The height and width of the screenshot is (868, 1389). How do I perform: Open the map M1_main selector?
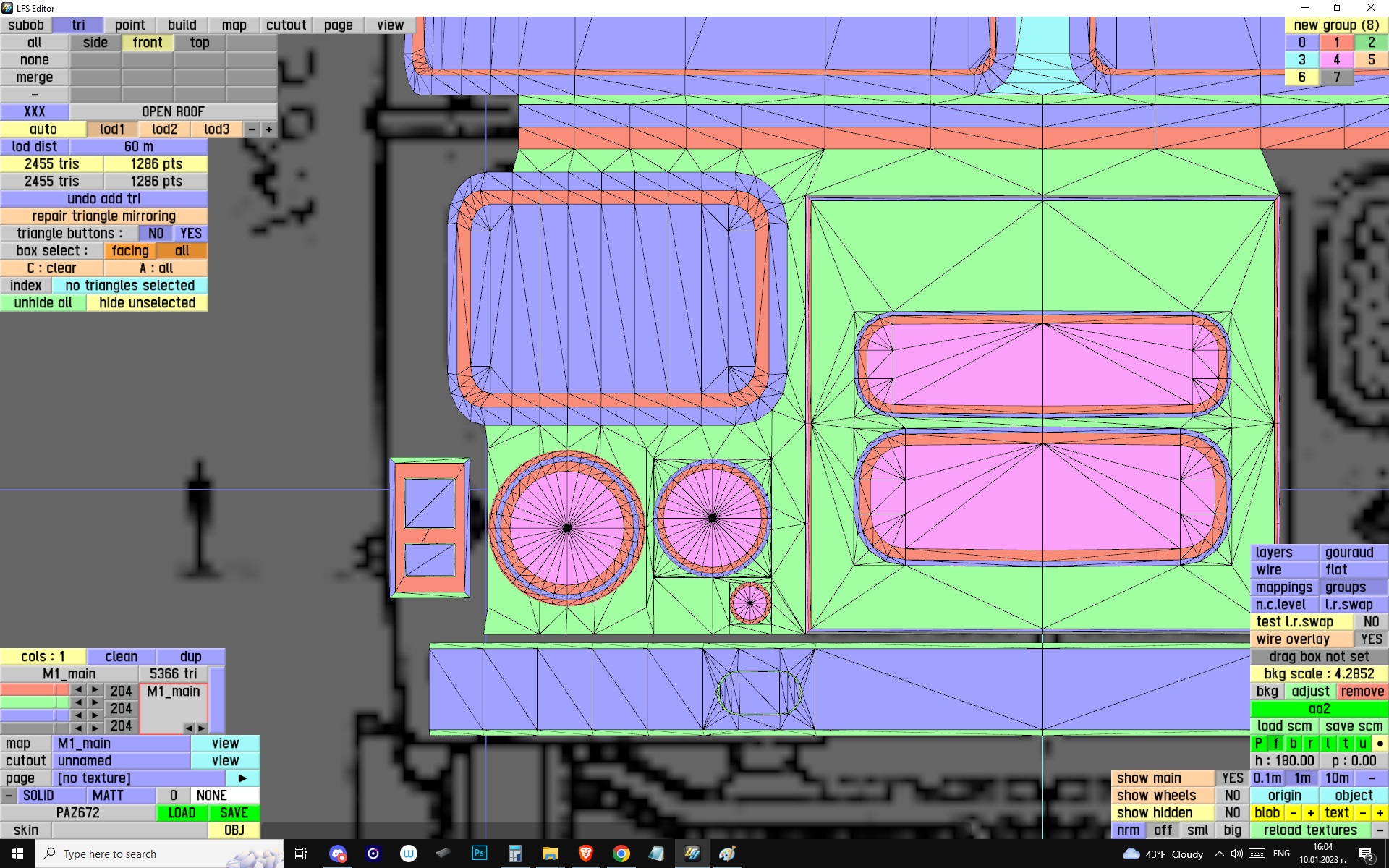[121, 744]
